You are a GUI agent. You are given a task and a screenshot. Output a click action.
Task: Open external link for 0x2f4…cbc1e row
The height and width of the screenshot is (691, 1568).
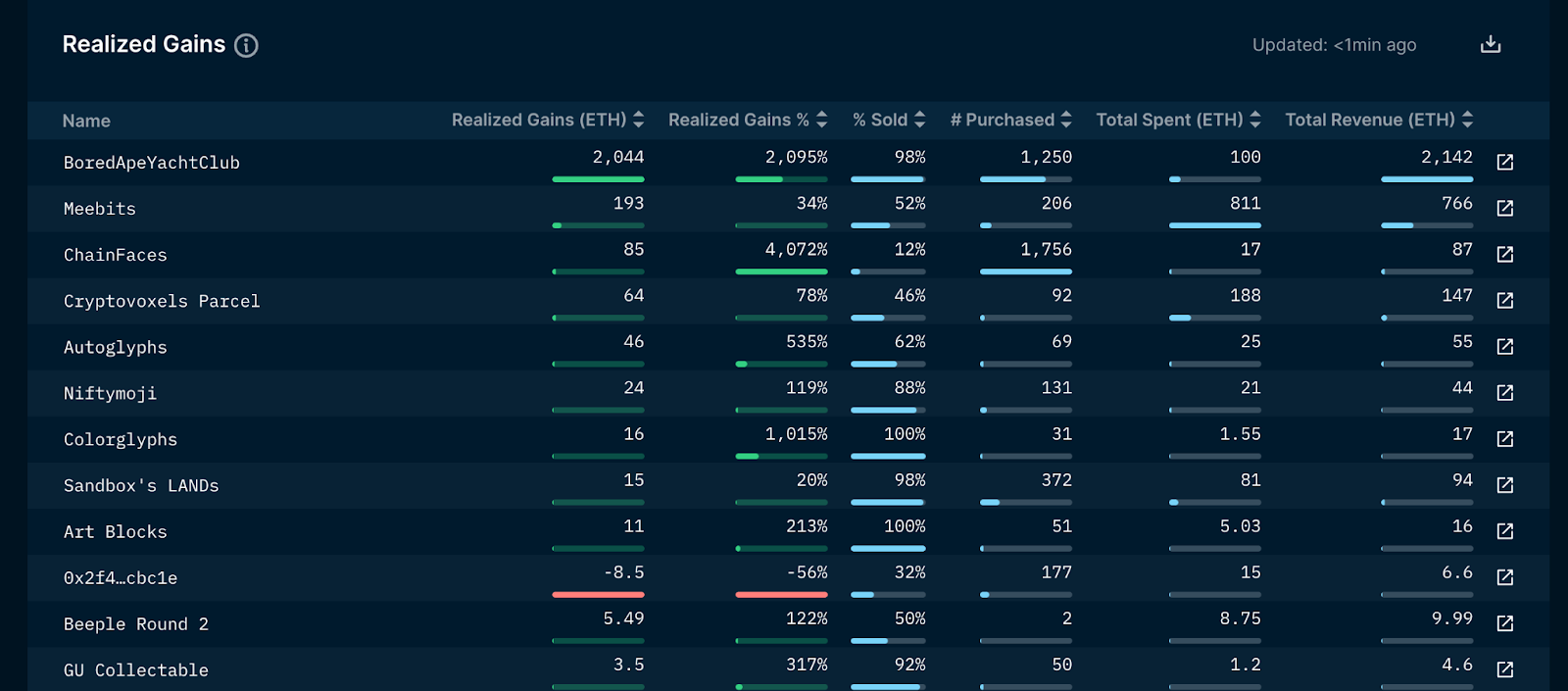coord(1505,576)
